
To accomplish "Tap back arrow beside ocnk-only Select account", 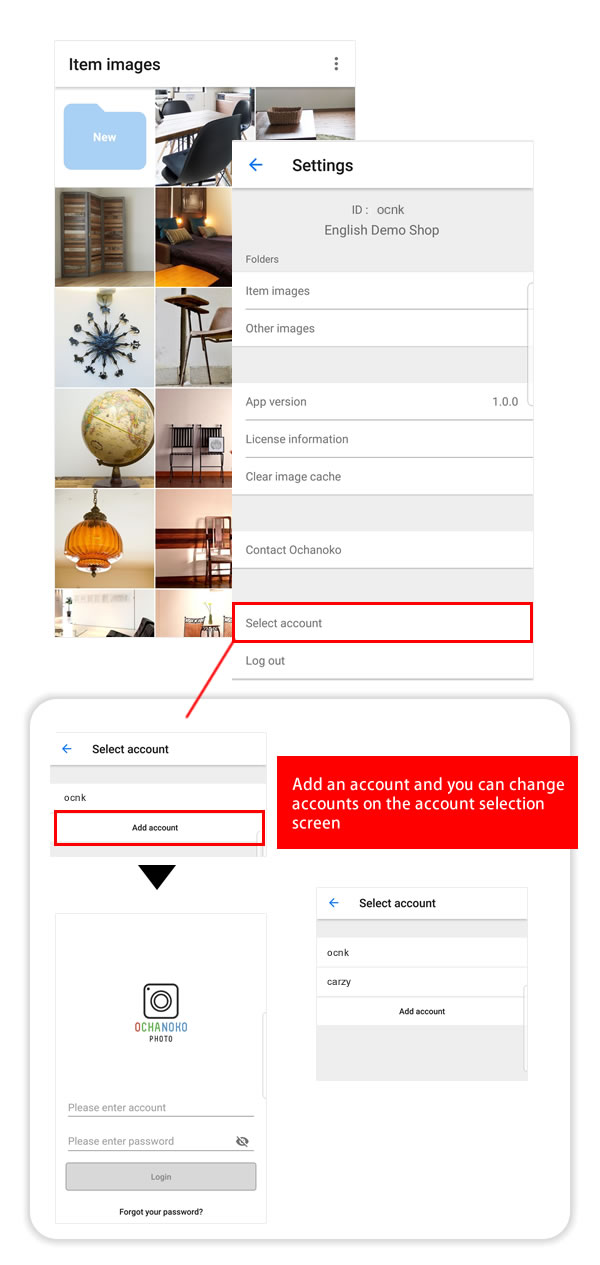I will 67,748.
